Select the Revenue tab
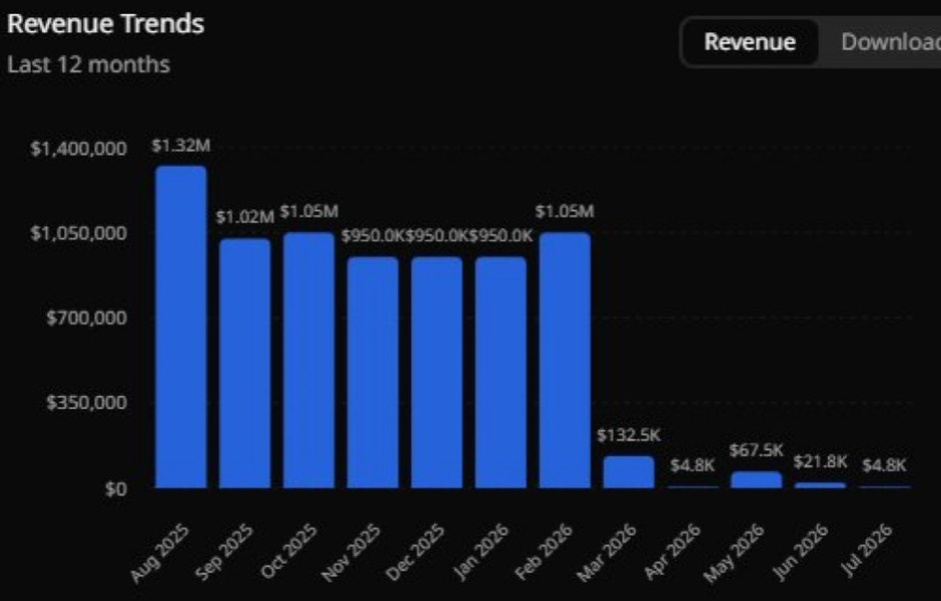Image resolution: width=941 pixels, height=601 pixels. tap(750, 42)
